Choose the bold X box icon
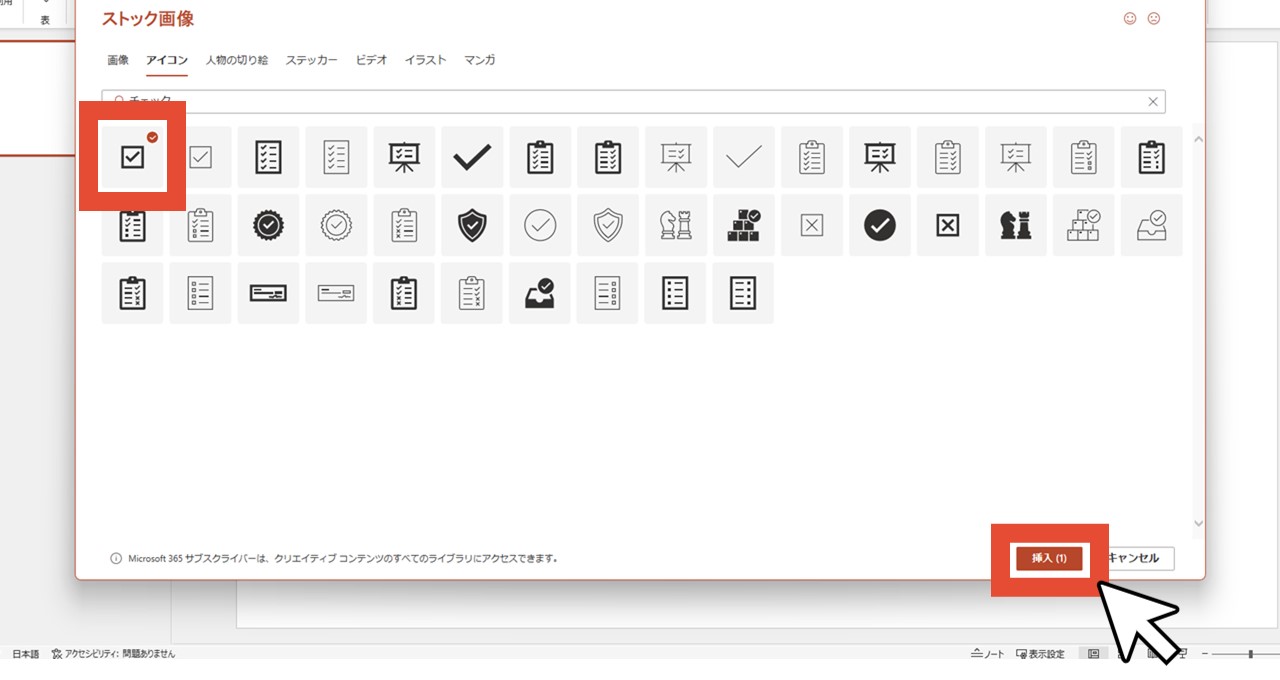 coord(948,225)
